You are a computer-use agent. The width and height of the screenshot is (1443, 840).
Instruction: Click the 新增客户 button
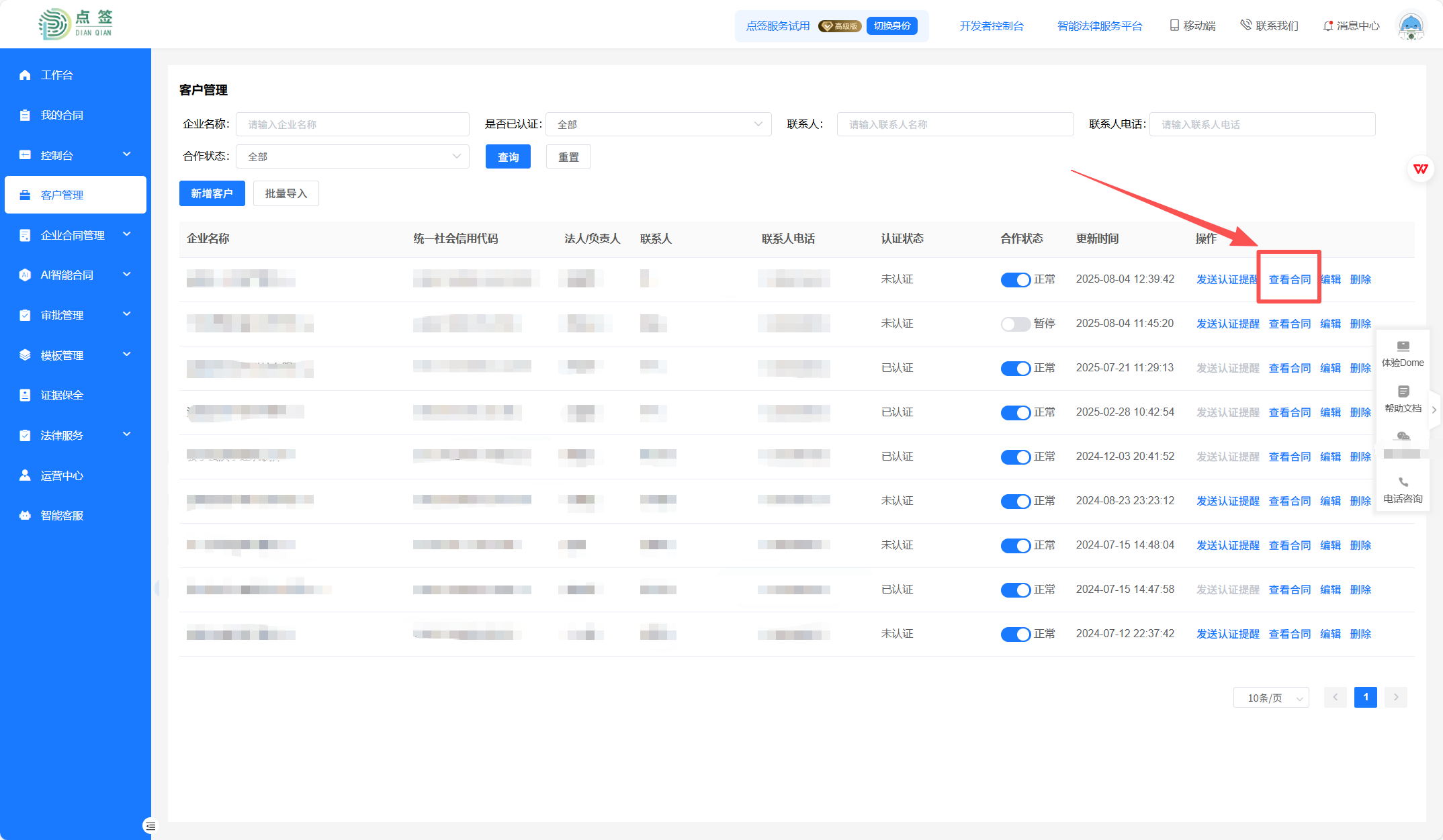[212, 193]
